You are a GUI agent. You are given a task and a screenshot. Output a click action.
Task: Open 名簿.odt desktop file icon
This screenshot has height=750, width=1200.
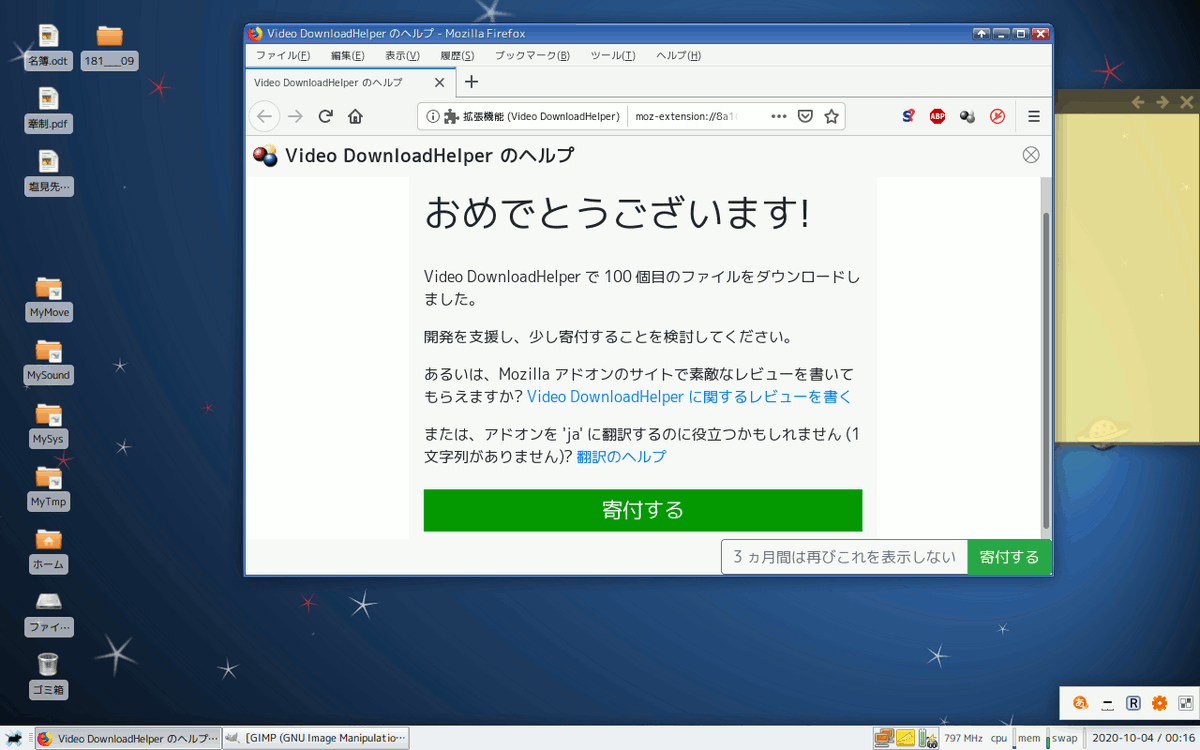(49, 46)
